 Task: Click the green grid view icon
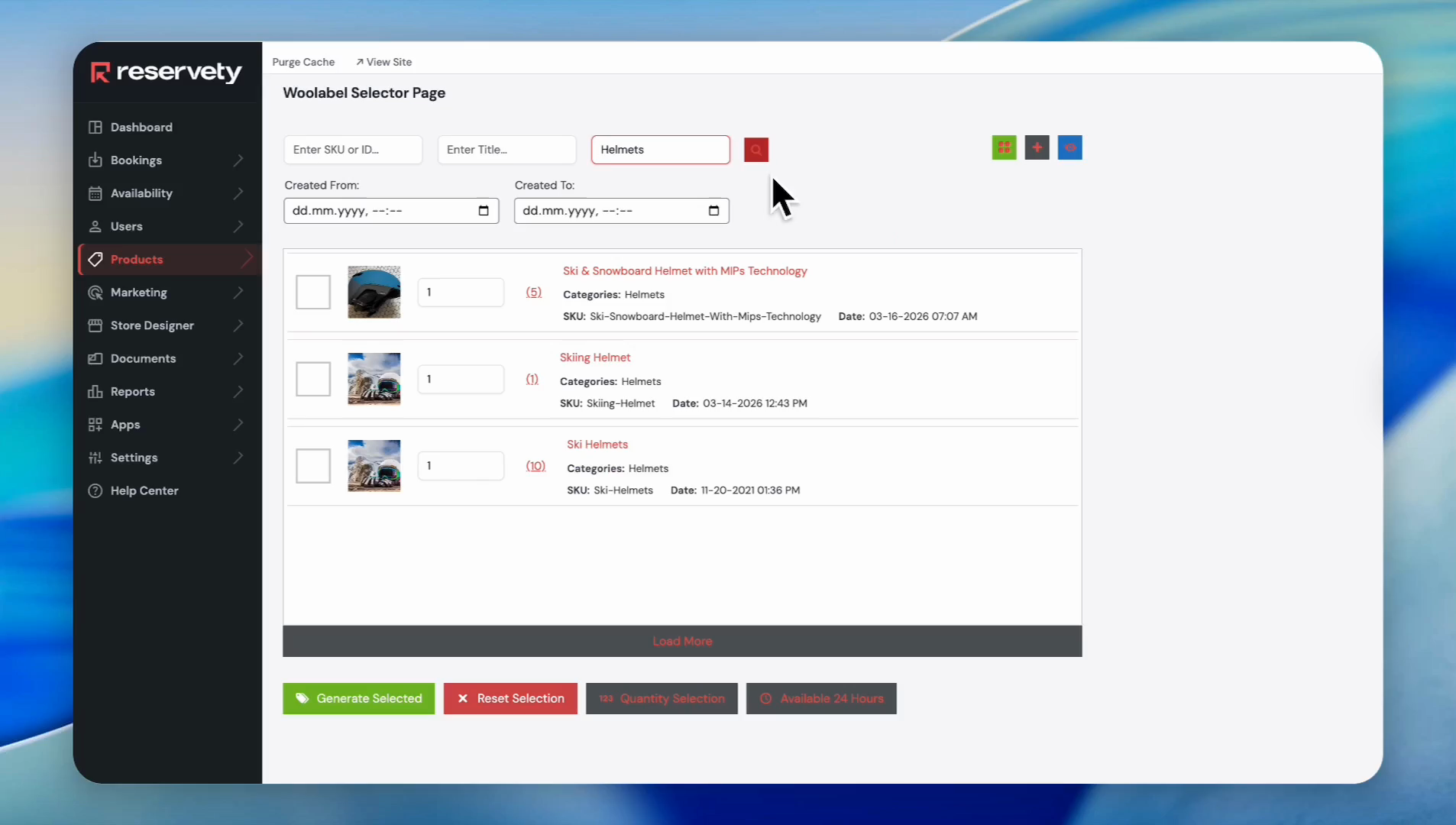tap(1004, 147)
